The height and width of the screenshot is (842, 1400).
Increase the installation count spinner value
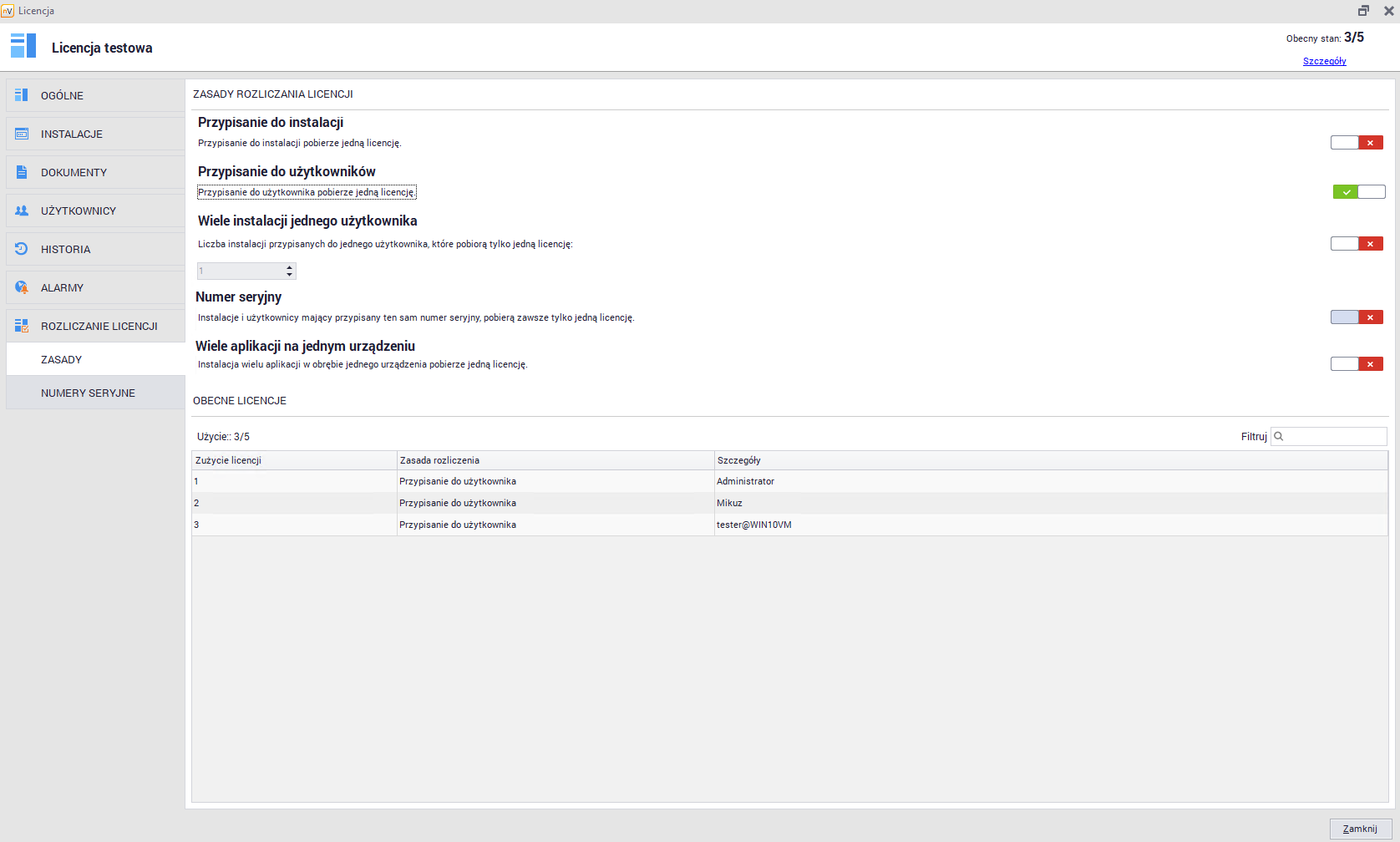(290, 267)
